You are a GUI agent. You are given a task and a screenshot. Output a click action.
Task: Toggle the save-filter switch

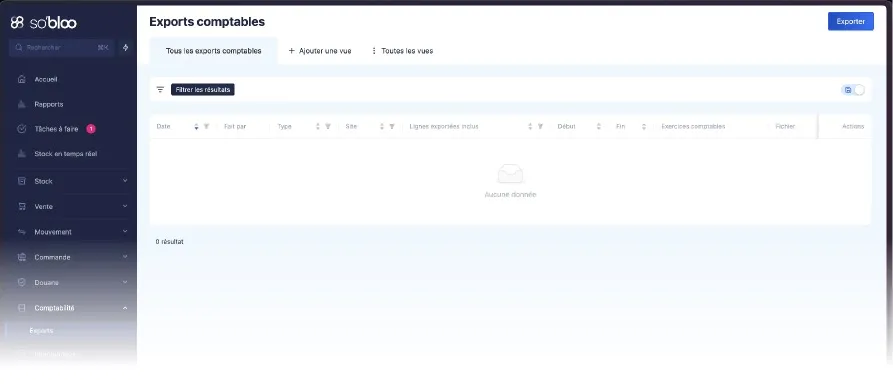pos(853,90)
